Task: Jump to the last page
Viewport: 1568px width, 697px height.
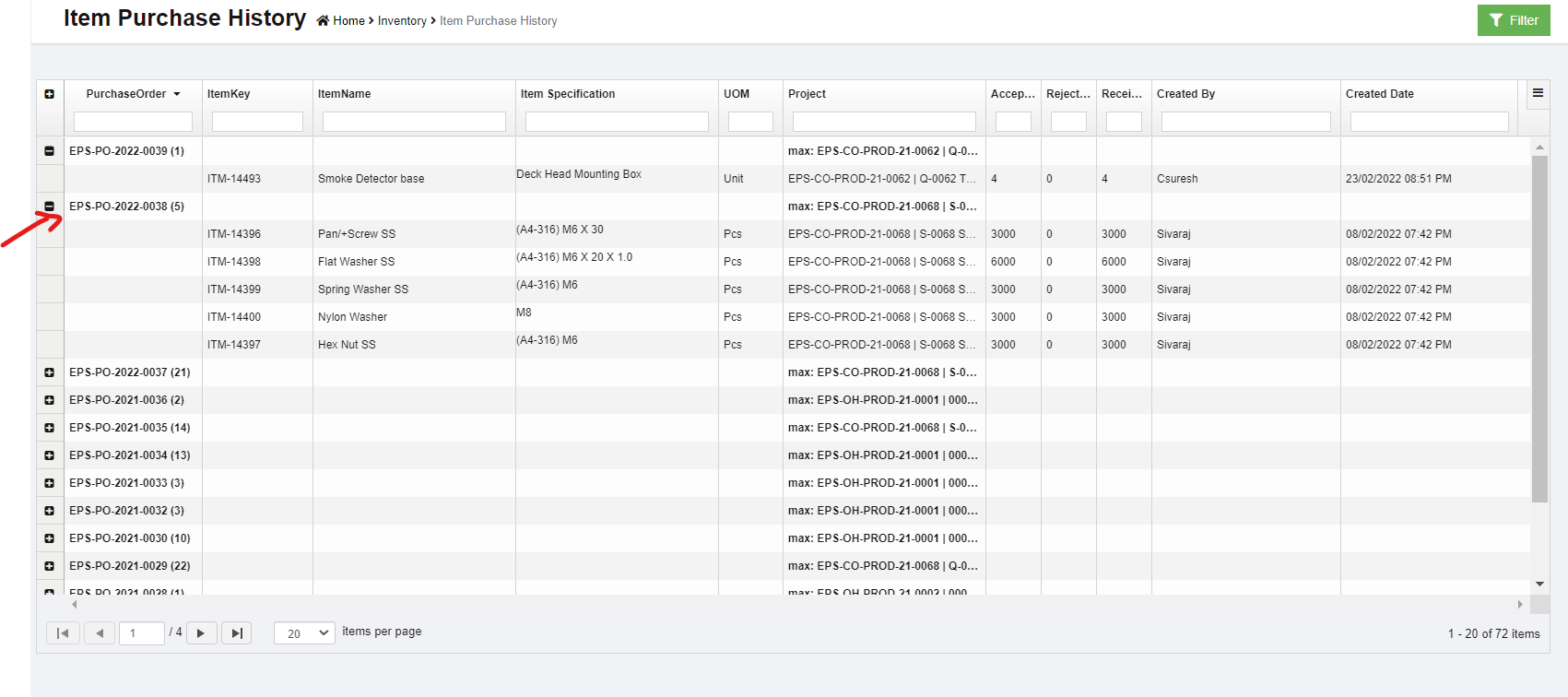Action: coord(237,633)
